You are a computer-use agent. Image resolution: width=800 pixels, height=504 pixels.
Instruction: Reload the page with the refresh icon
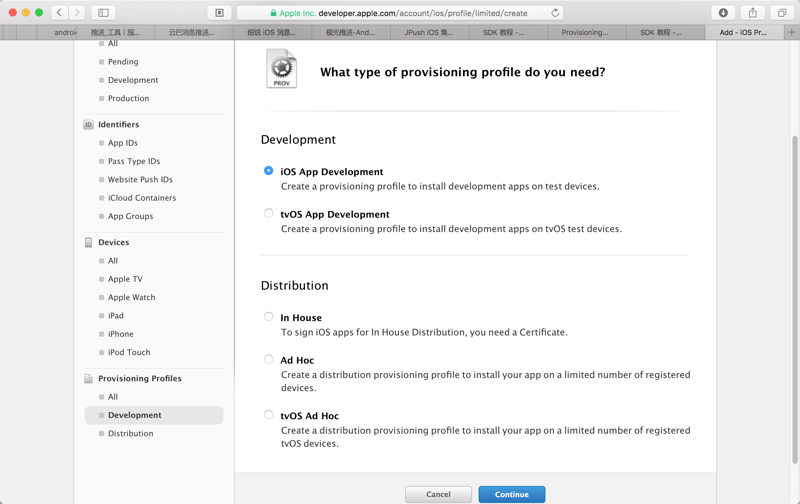click(x=555, y=13)
